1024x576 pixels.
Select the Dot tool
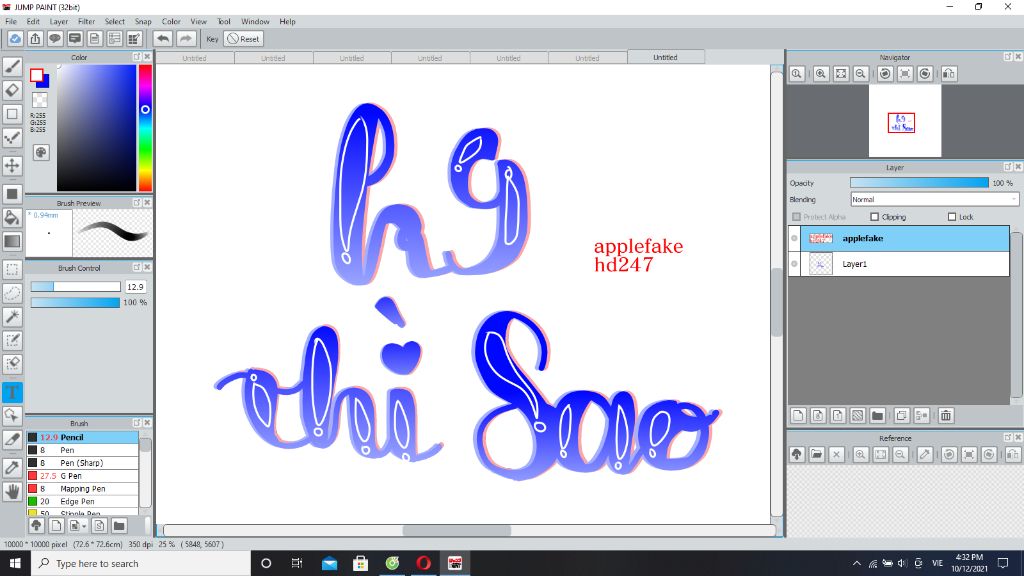[12, 137]
